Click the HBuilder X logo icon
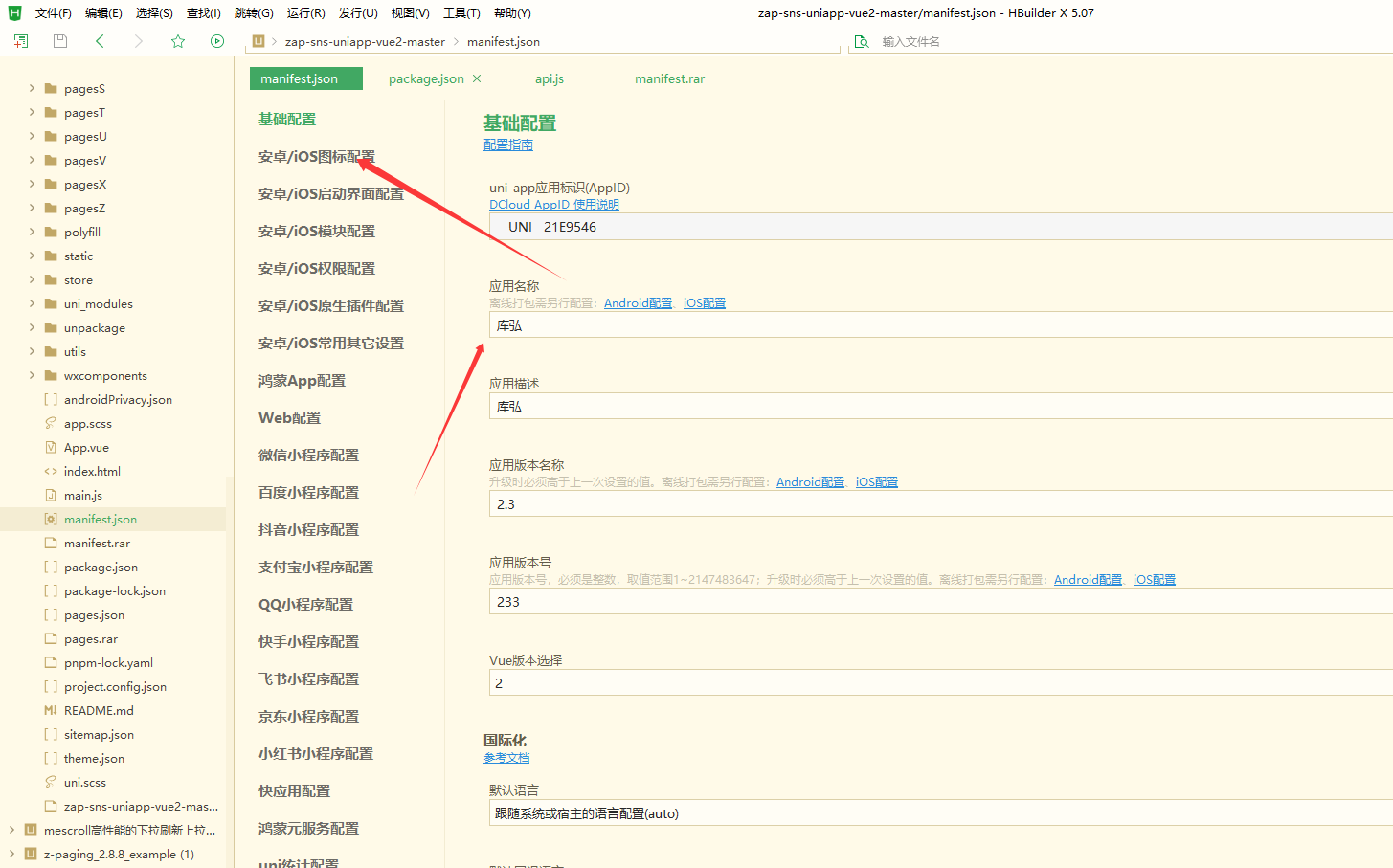Screen dimensions: 1393x868 coord(14,12)
